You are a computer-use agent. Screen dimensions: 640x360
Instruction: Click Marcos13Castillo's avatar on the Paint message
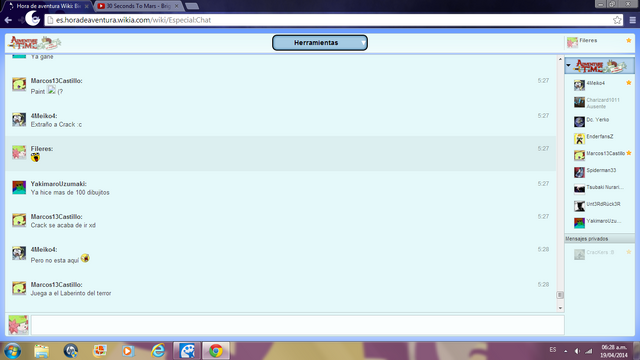pos(19,84)
